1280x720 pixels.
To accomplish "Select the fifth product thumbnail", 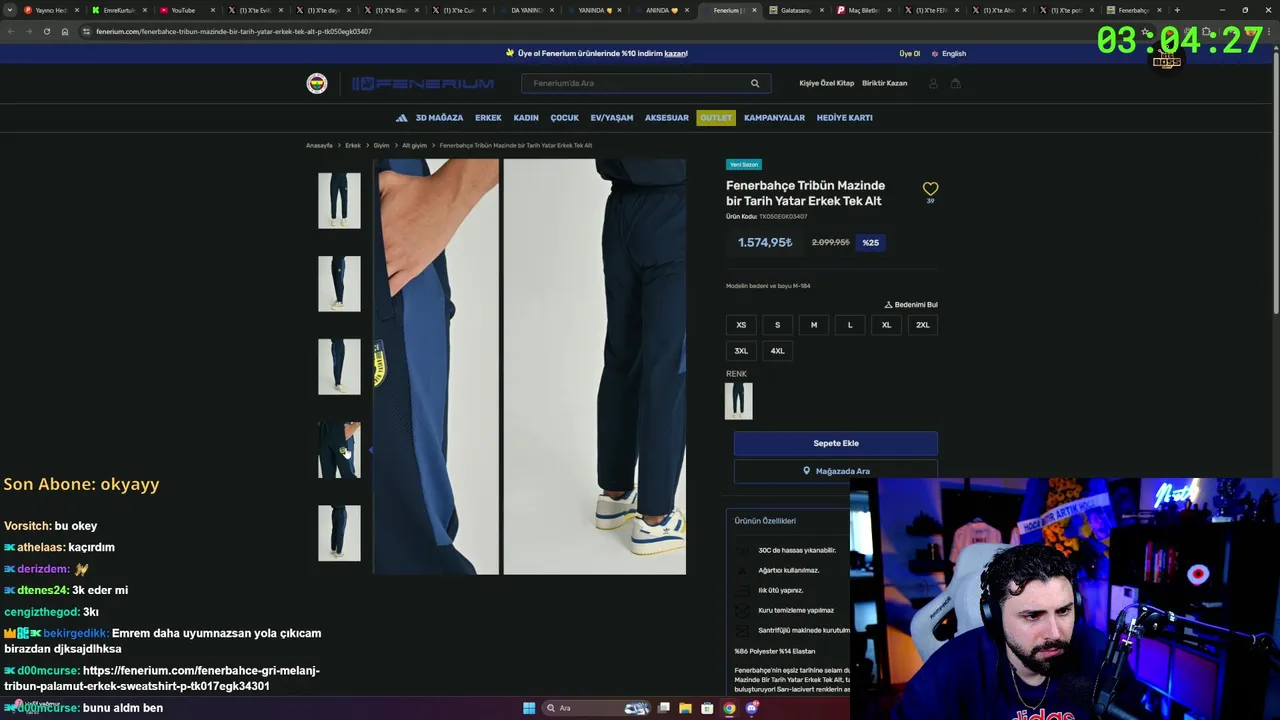I will click(x=339, y=533).
